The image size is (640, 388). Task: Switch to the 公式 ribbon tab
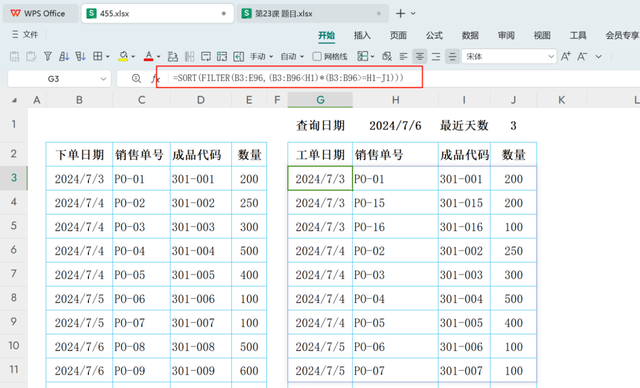pyautogui.click(x=434, y=35)
